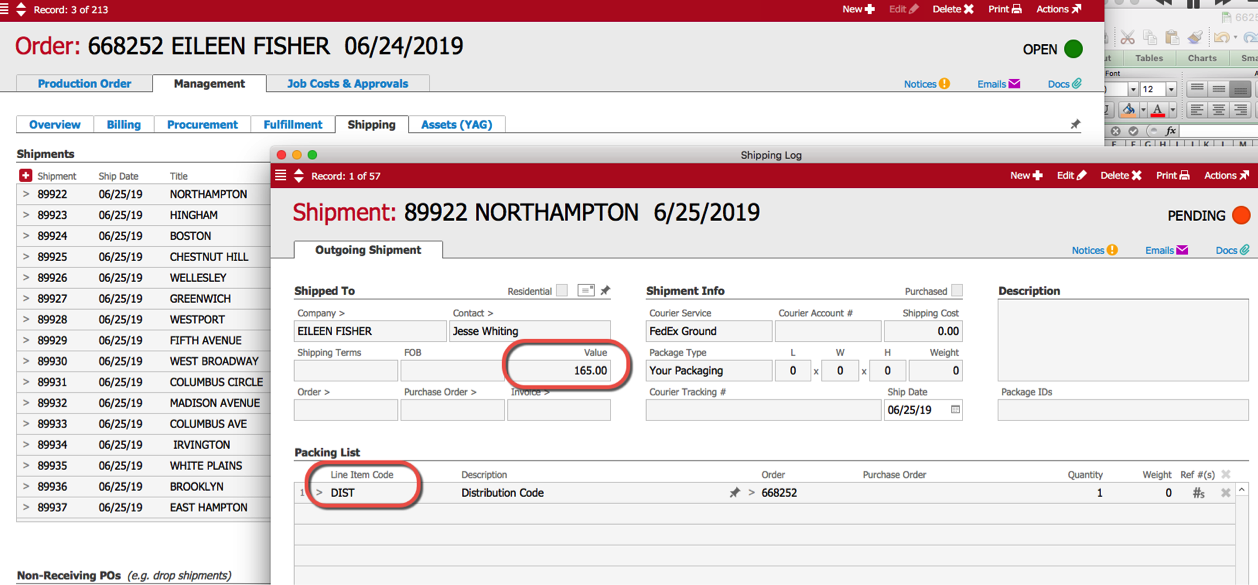Click the pin icon beside the Order sub-tabs
This screenshot has width=1258, height=585.
point(1075,125)
